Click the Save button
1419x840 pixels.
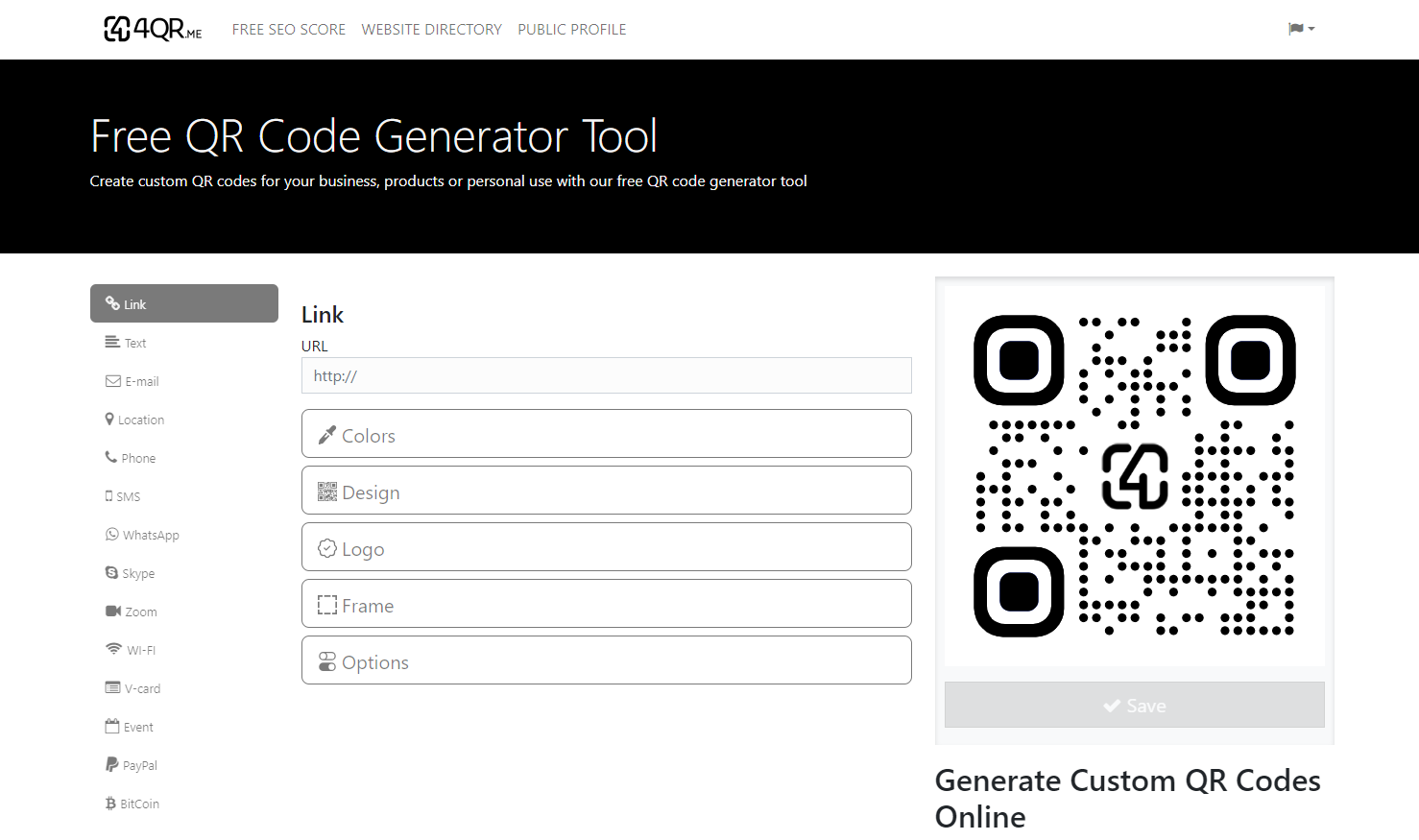[x=1135, y=705]
